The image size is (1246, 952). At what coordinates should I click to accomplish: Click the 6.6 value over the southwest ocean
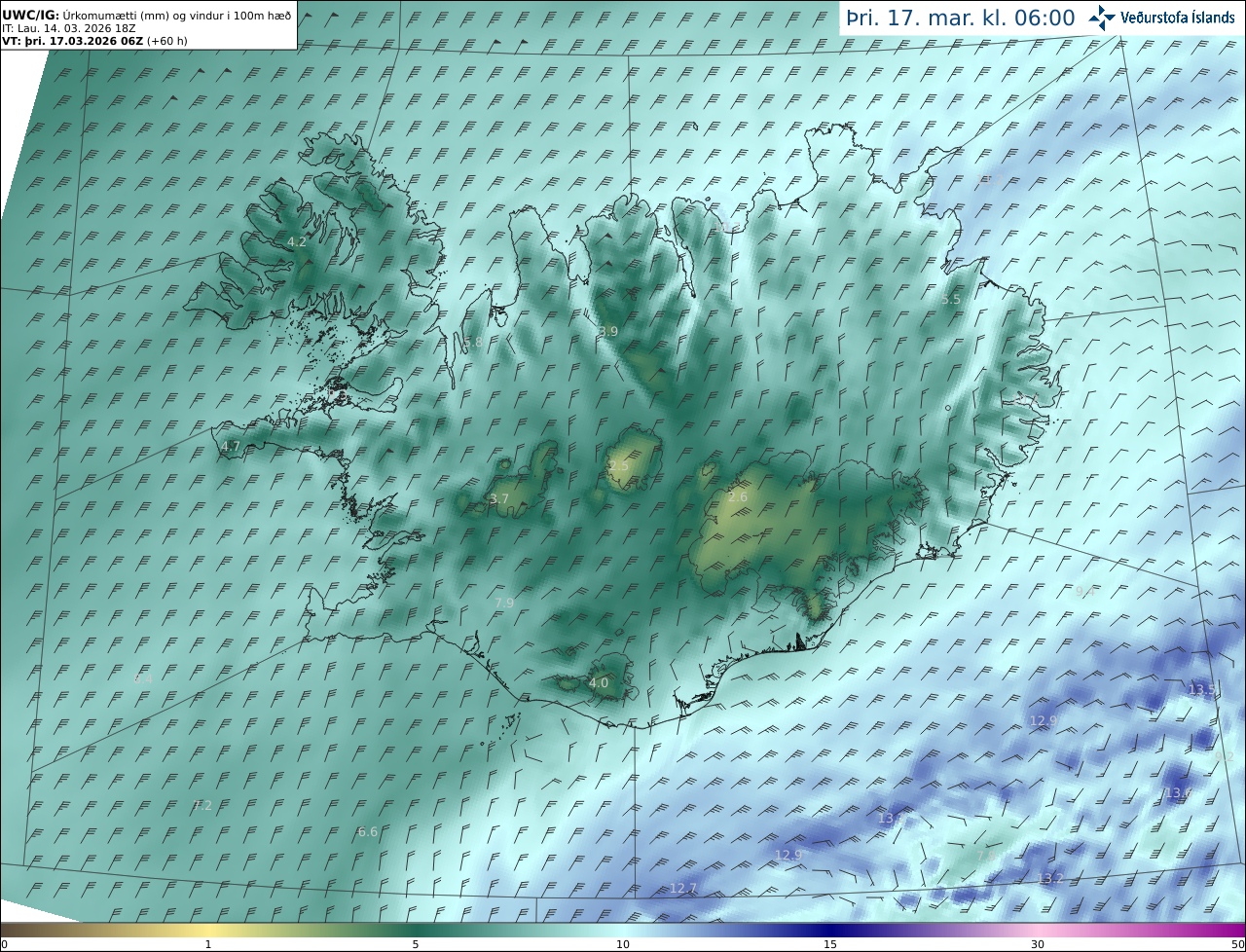pos(368,832)
